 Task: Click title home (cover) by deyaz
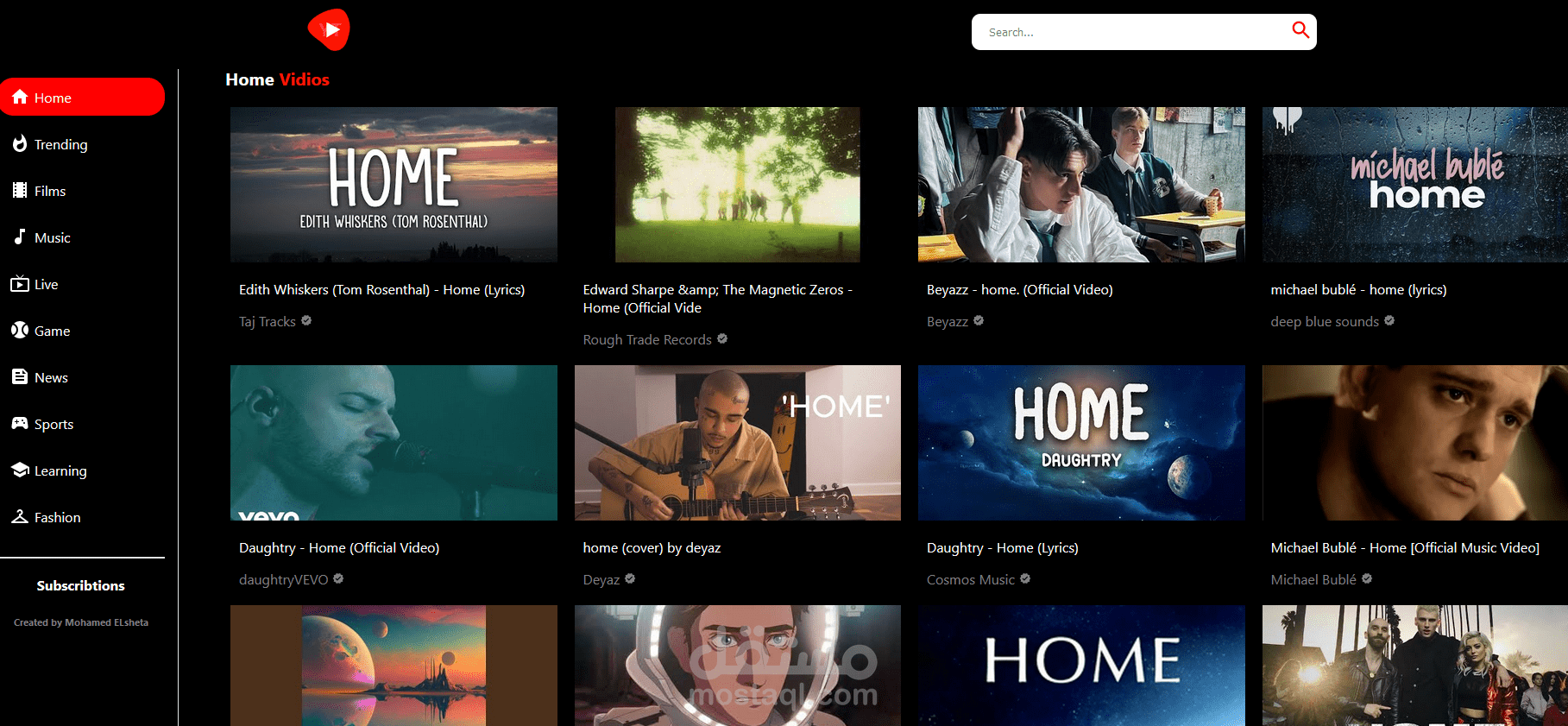pyautogui.click(x=652, y=548)
